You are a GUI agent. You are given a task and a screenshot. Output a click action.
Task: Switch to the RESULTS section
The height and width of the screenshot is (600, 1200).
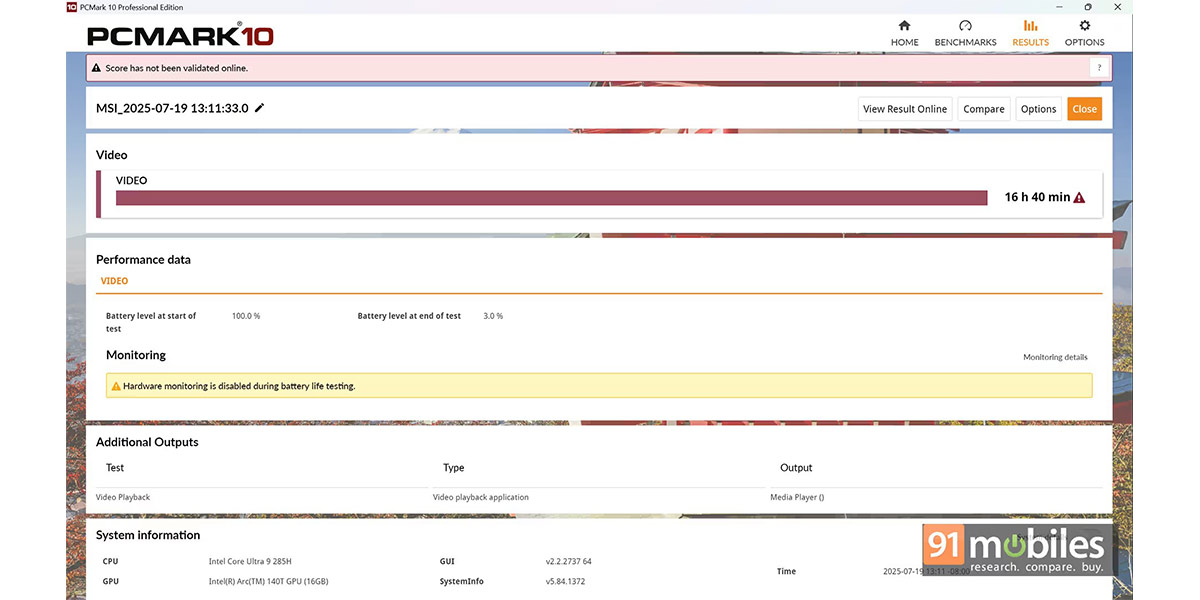pos(1030,33)
